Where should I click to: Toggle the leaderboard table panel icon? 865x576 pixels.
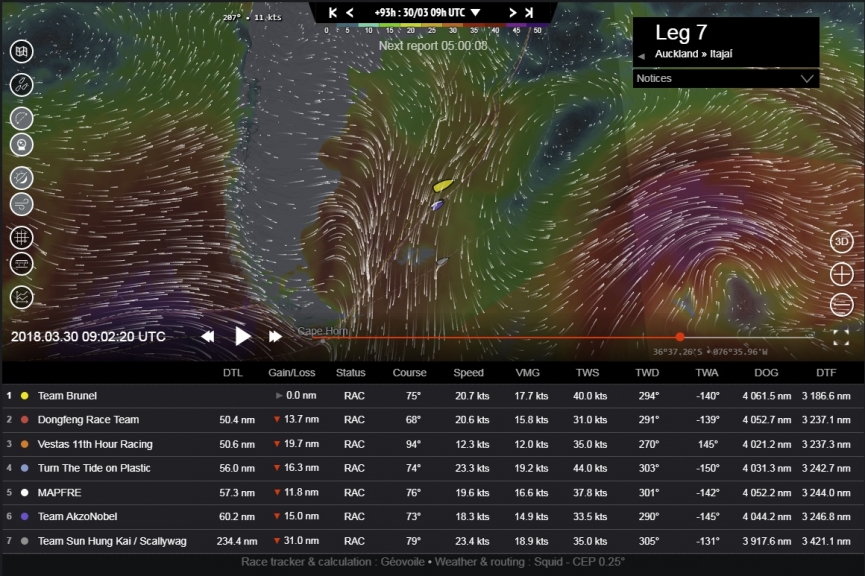22,264
